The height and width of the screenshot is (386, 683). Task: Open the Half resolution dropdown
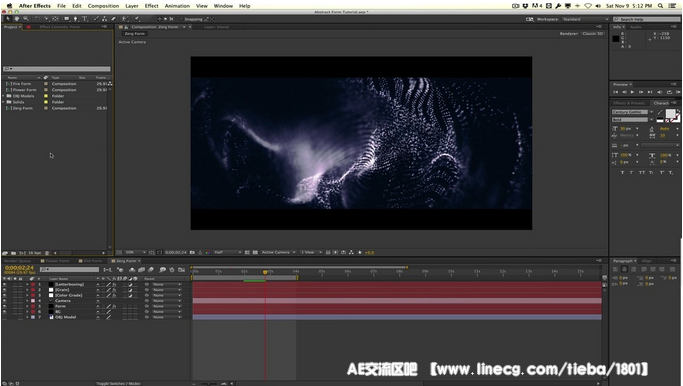(x=227, y=252)
